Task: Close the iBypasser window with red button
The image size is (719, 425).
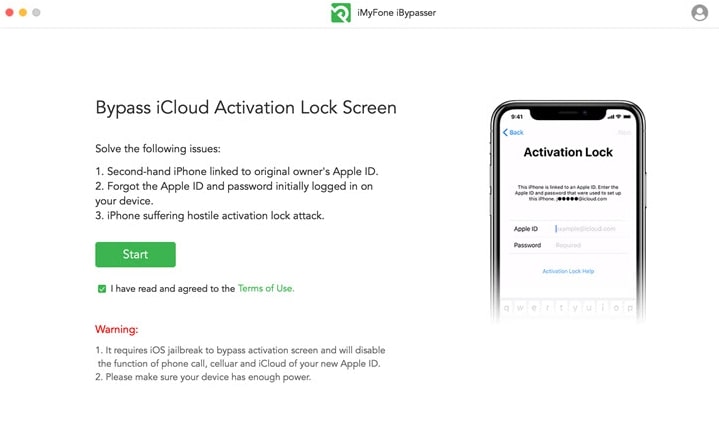Action: point(9,12)
